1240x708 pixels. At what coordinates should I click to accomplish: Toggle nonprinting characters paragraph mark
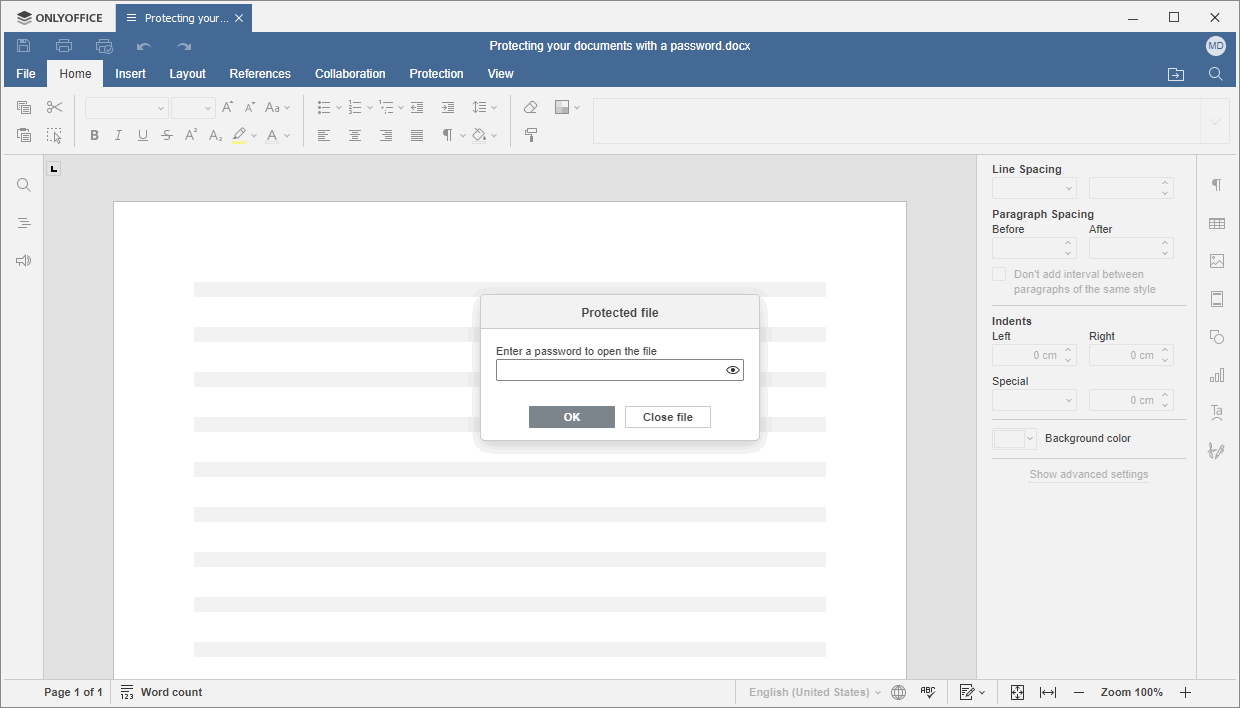click(x=449, y=136)
